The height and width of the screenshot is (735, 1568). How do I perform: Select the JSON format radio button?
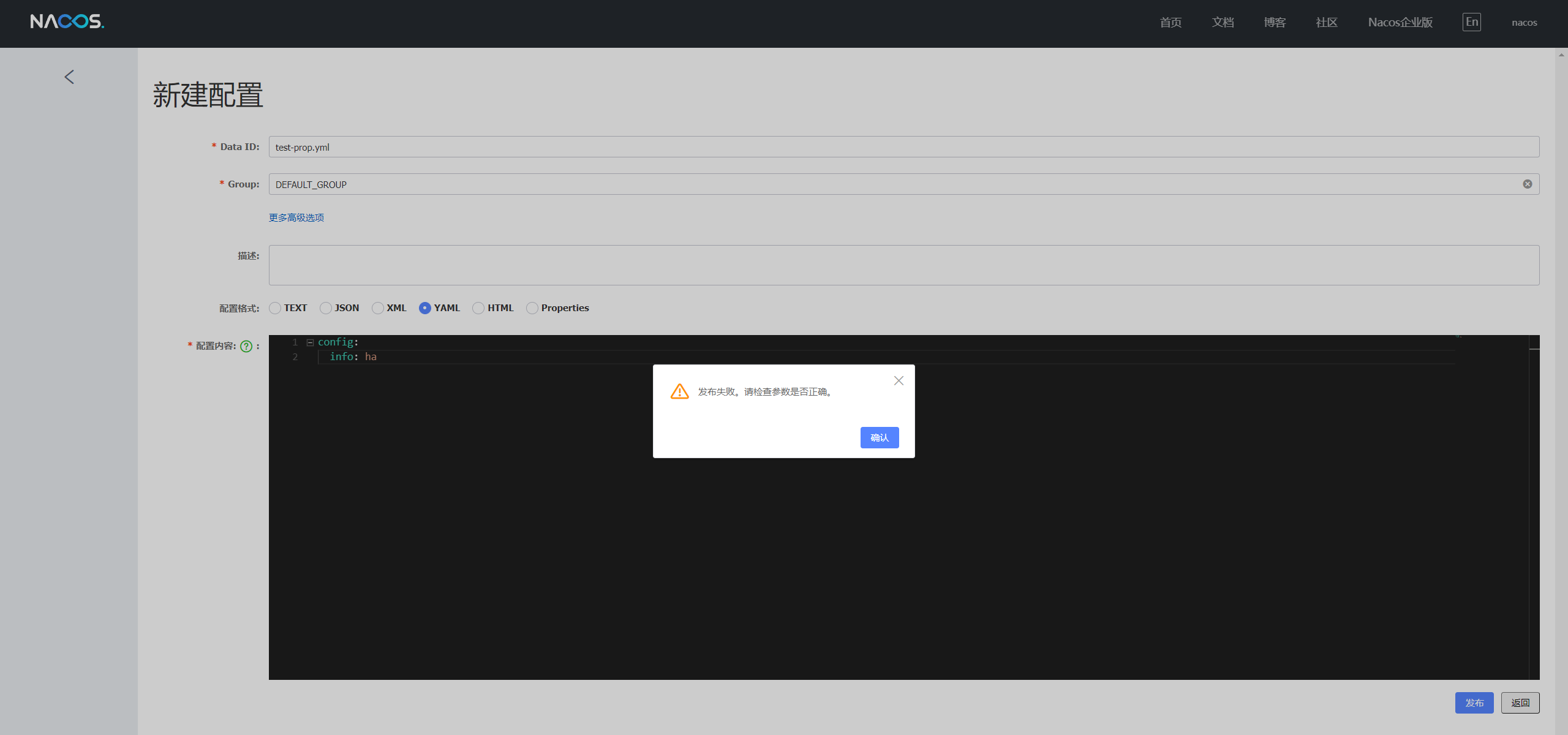click(x=326, y=308)
